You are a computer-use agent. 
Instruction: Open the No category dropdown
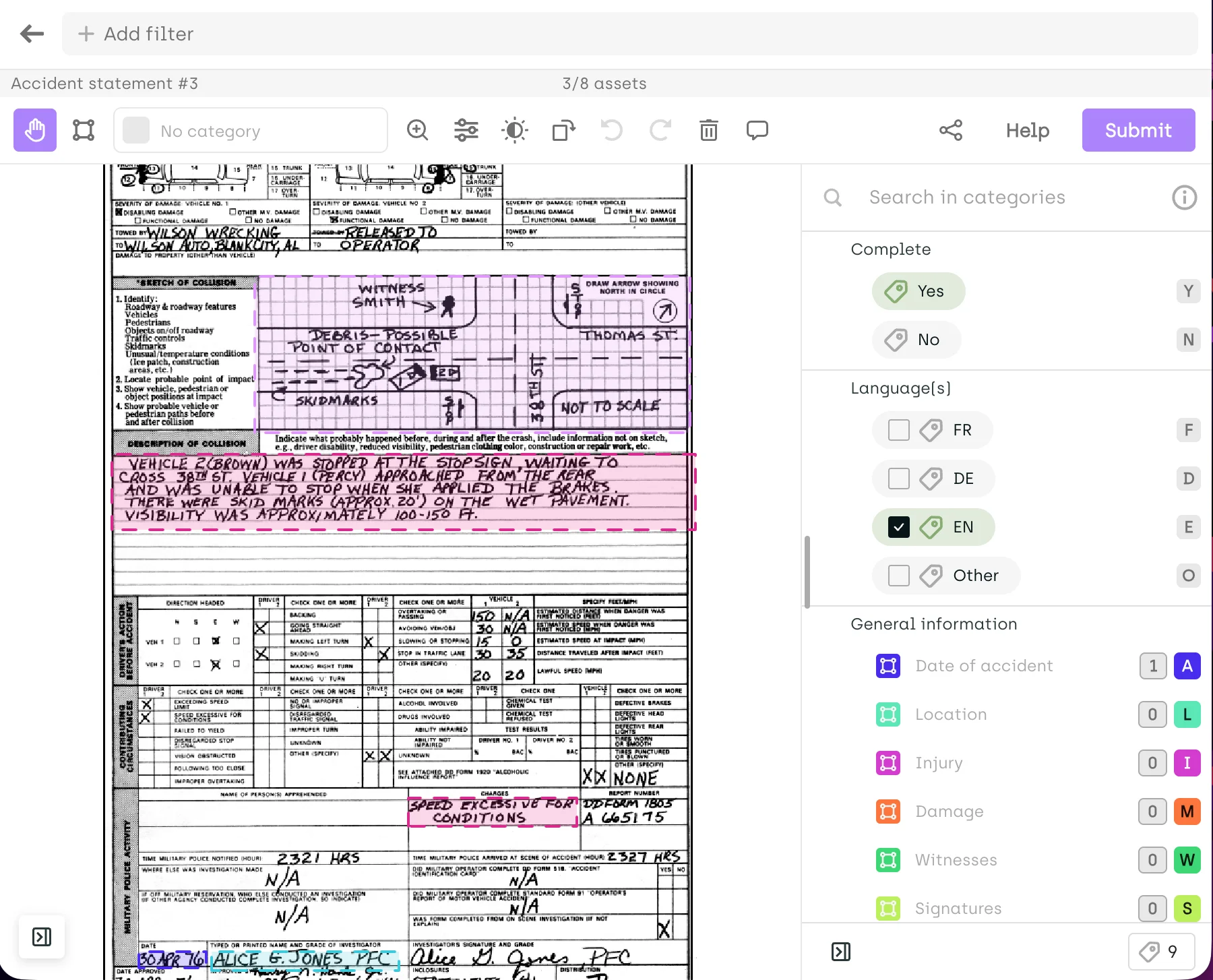click(x=251, y=130)
